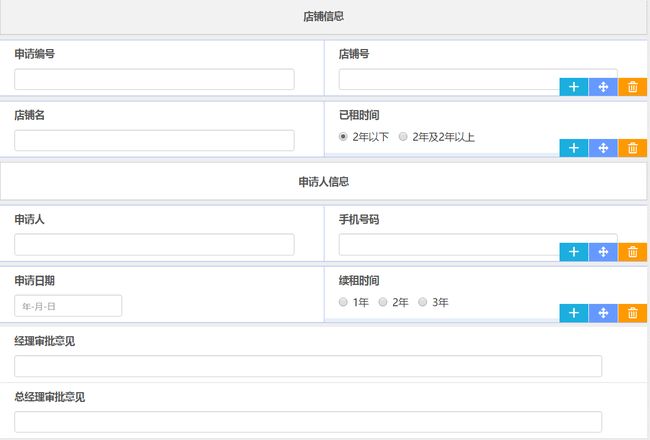Select the 2年以下 radio button
Viewport: 650px width, 440px height.
343,136
